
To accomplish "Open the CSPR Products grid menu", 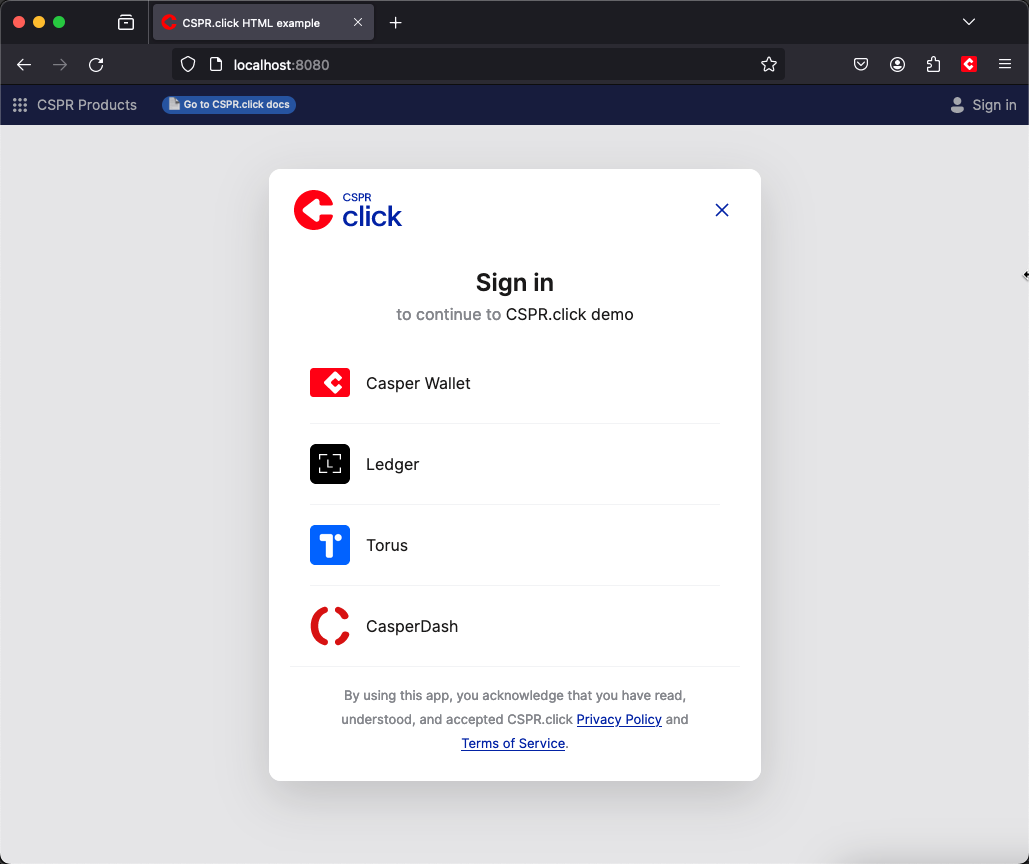I will tap(20, 105).
